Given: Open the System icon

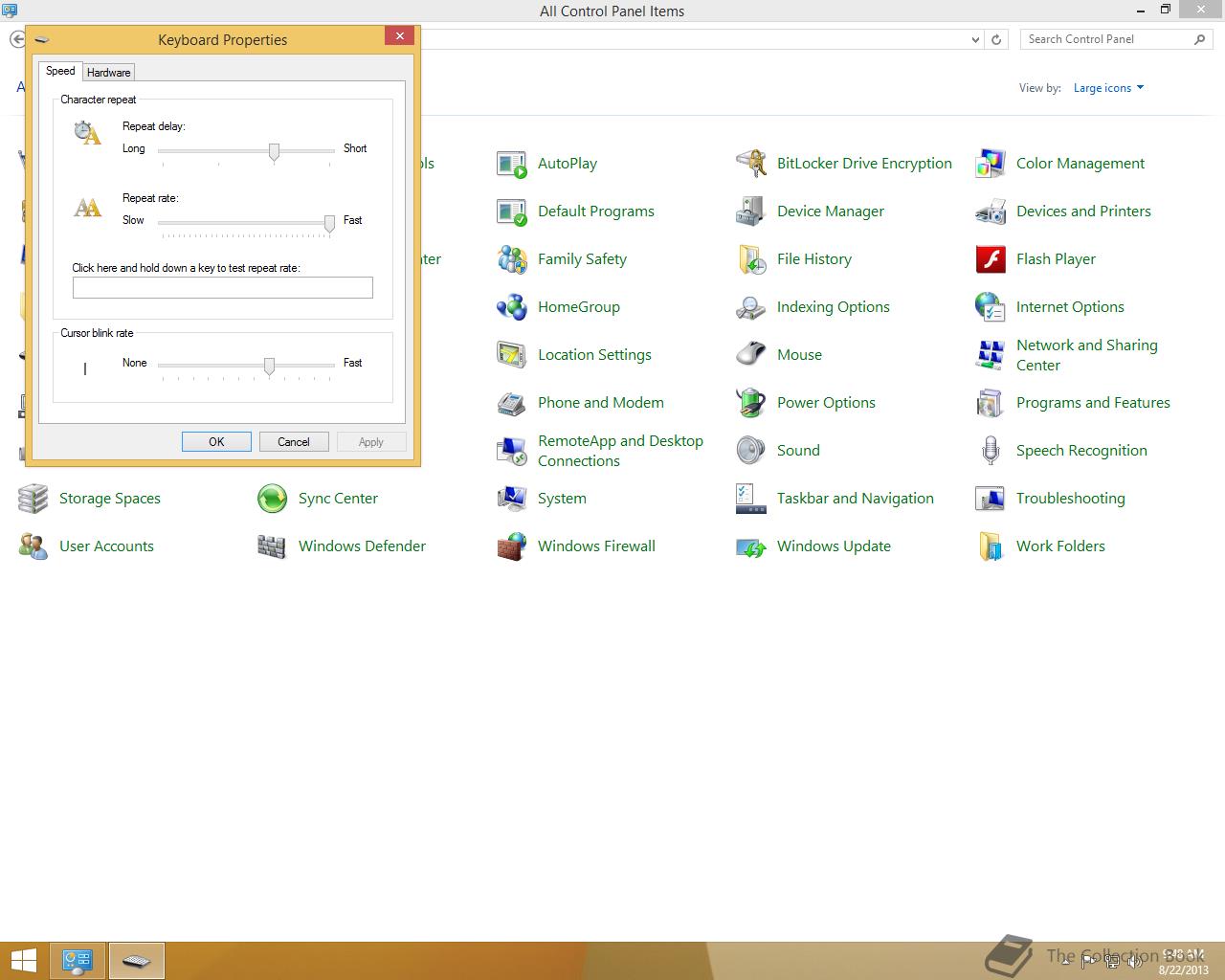Looking at the screenshot, I should pyautogui.click(x=512, y=499).
